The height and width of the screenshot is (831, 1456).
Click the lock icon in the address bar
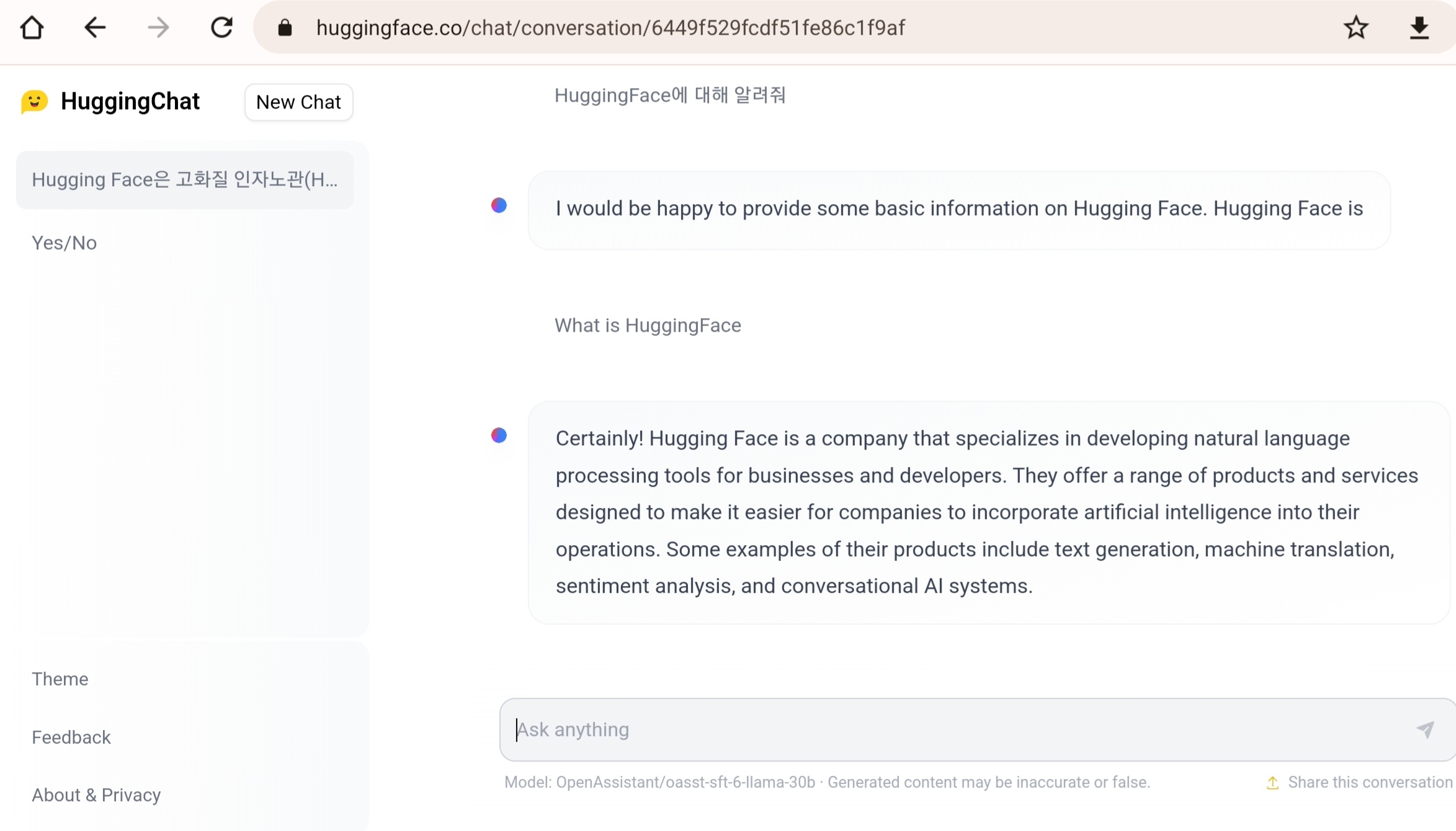tap(285, 28)
